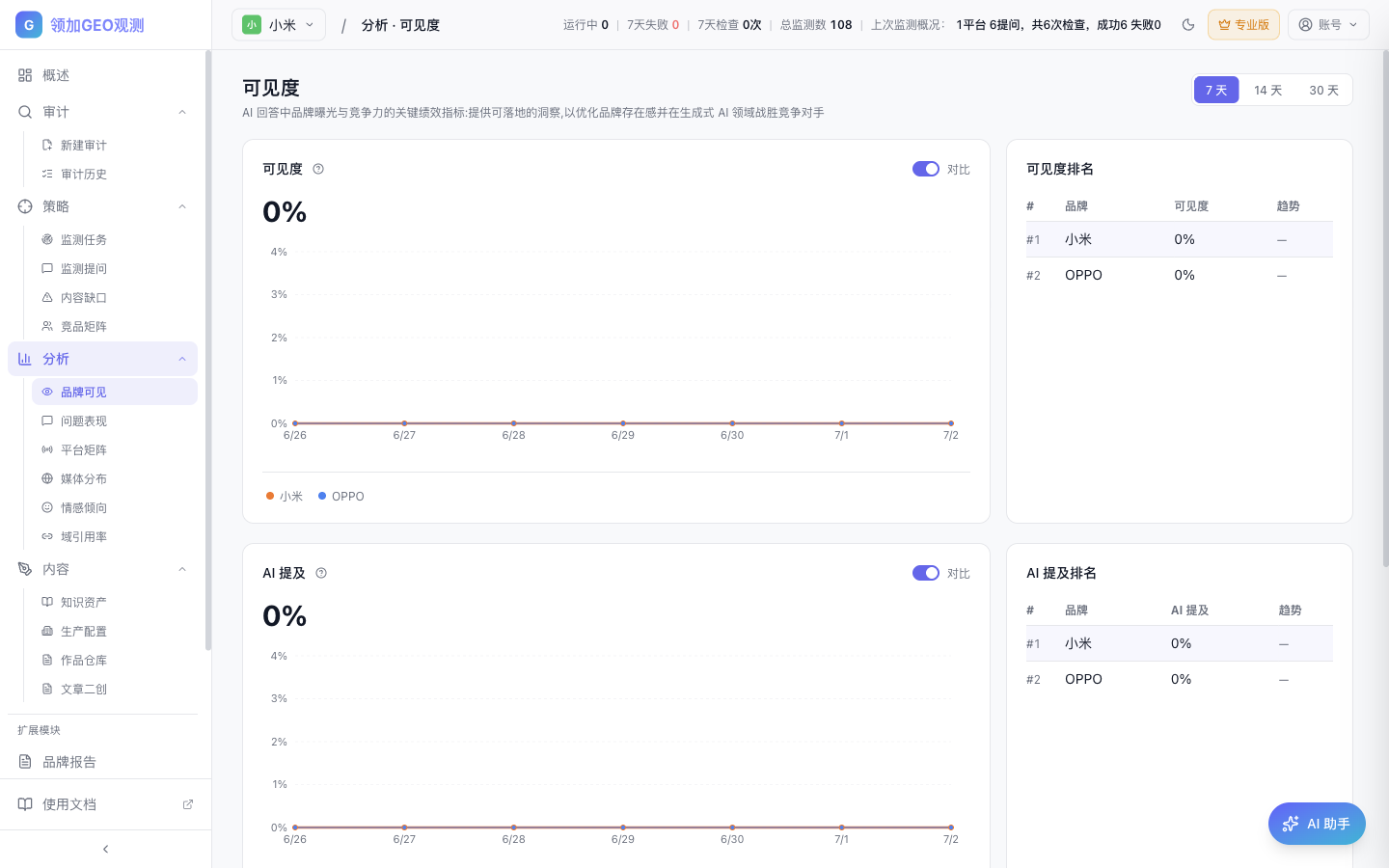Click the 7/2 data point on 可见度 chart

[x=951, y=423]
